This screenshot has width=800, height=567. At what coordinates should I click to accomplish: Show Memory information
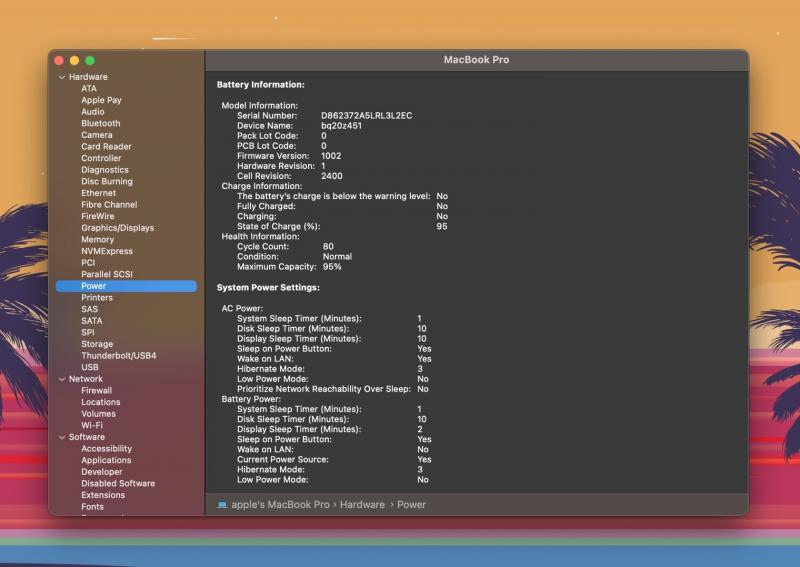coord(97,240)
